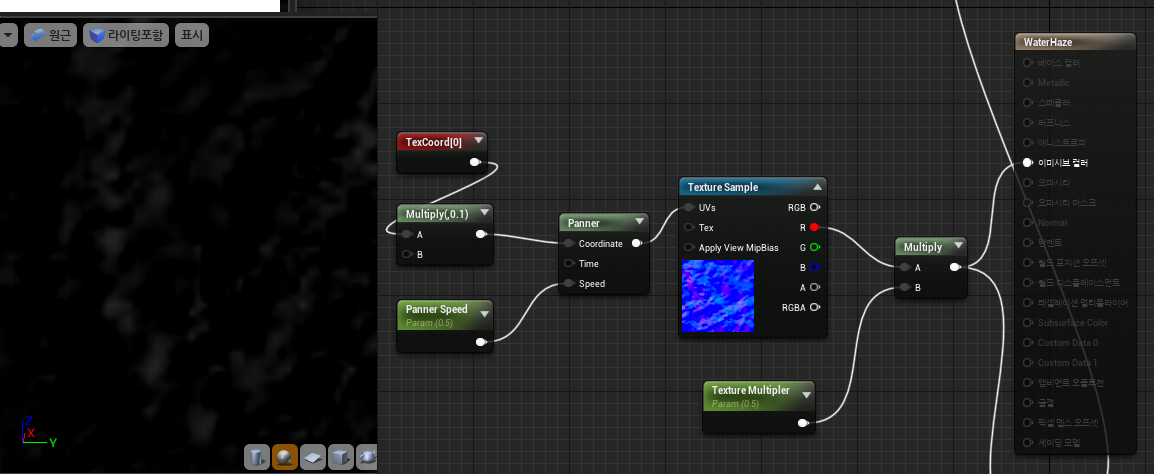This screenshot has height=474, width=1154.
Task: Select the Texture Sample normal map thumbnail
Action: coord(718,295)
